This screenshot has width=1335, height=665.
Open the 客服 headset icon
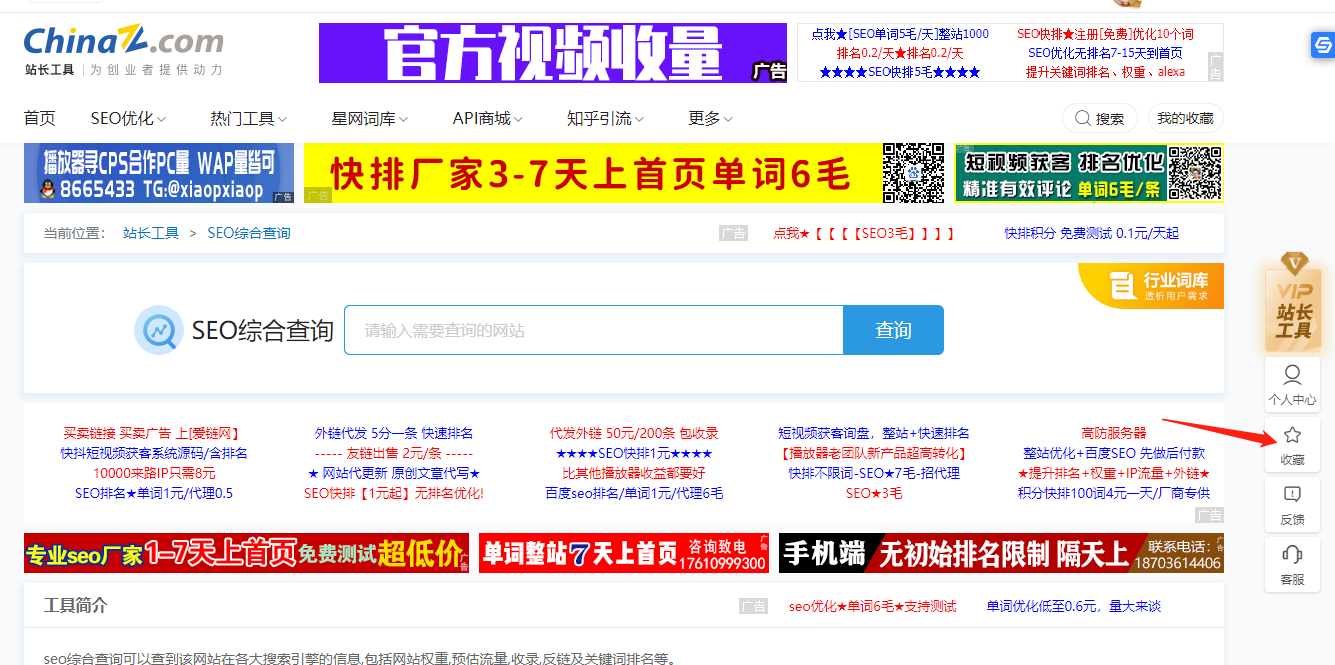pyautogui.click(x=1292, y=554)
